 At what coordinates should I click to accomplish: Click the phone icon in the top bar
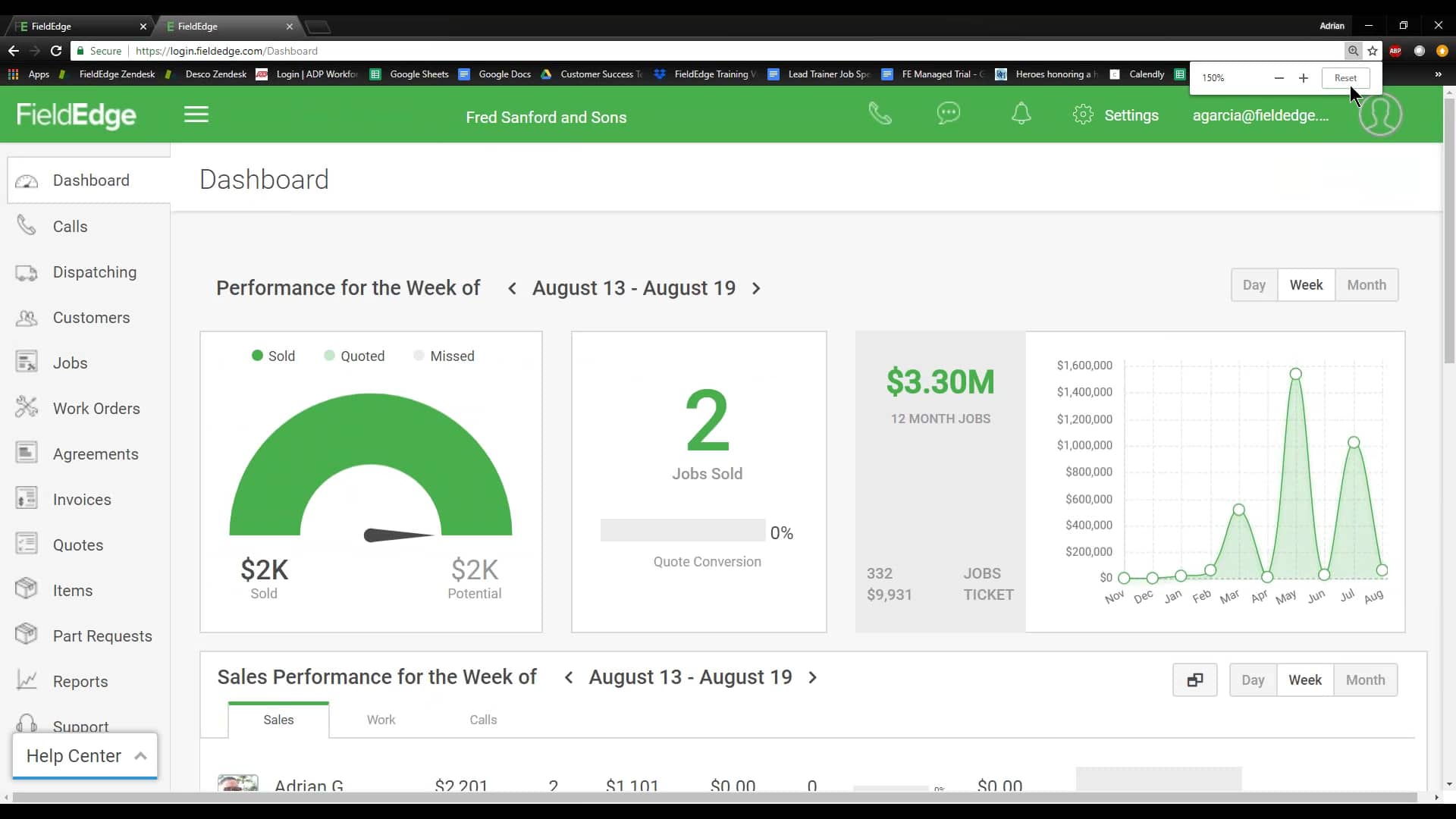click(x=880, y=115)
